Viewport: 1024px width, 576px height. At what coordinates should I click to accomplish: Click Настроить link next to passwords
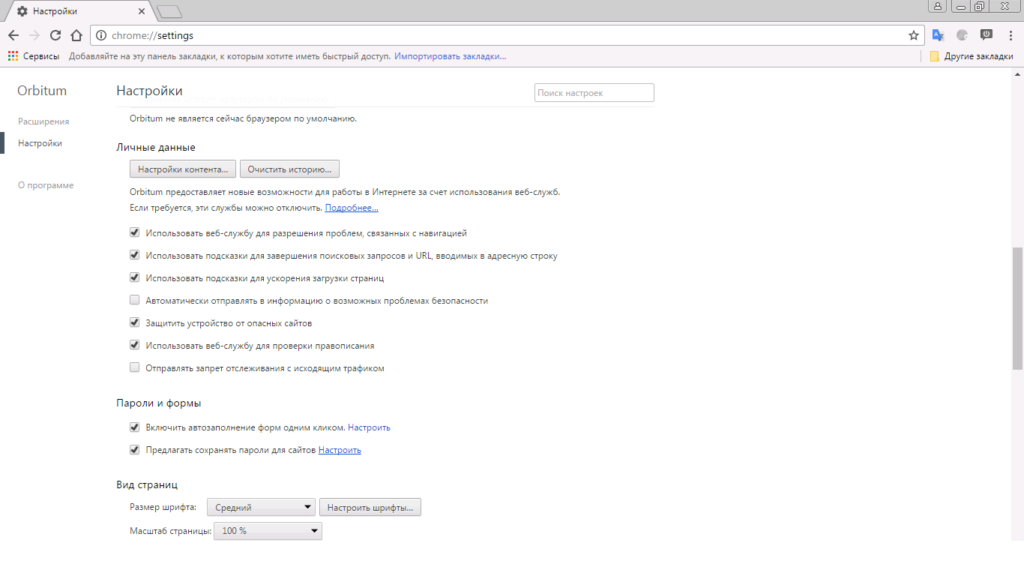(340, 450)
